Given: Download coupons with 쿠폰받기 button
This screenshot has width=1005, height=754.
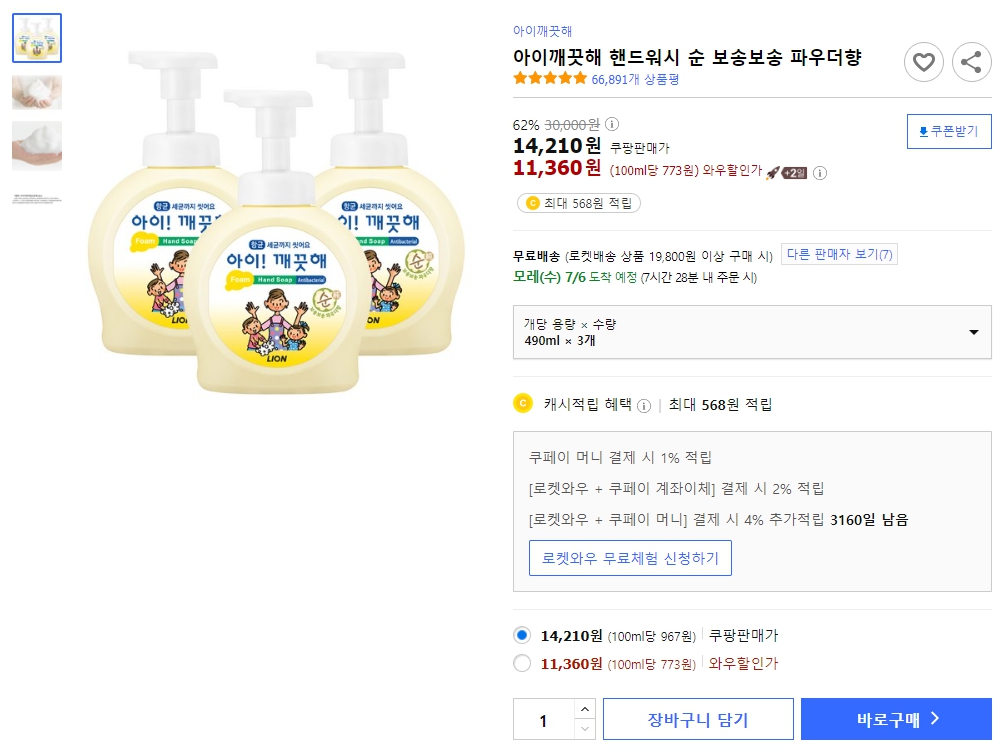Looking at the screenshot, I should coord(948,130).
